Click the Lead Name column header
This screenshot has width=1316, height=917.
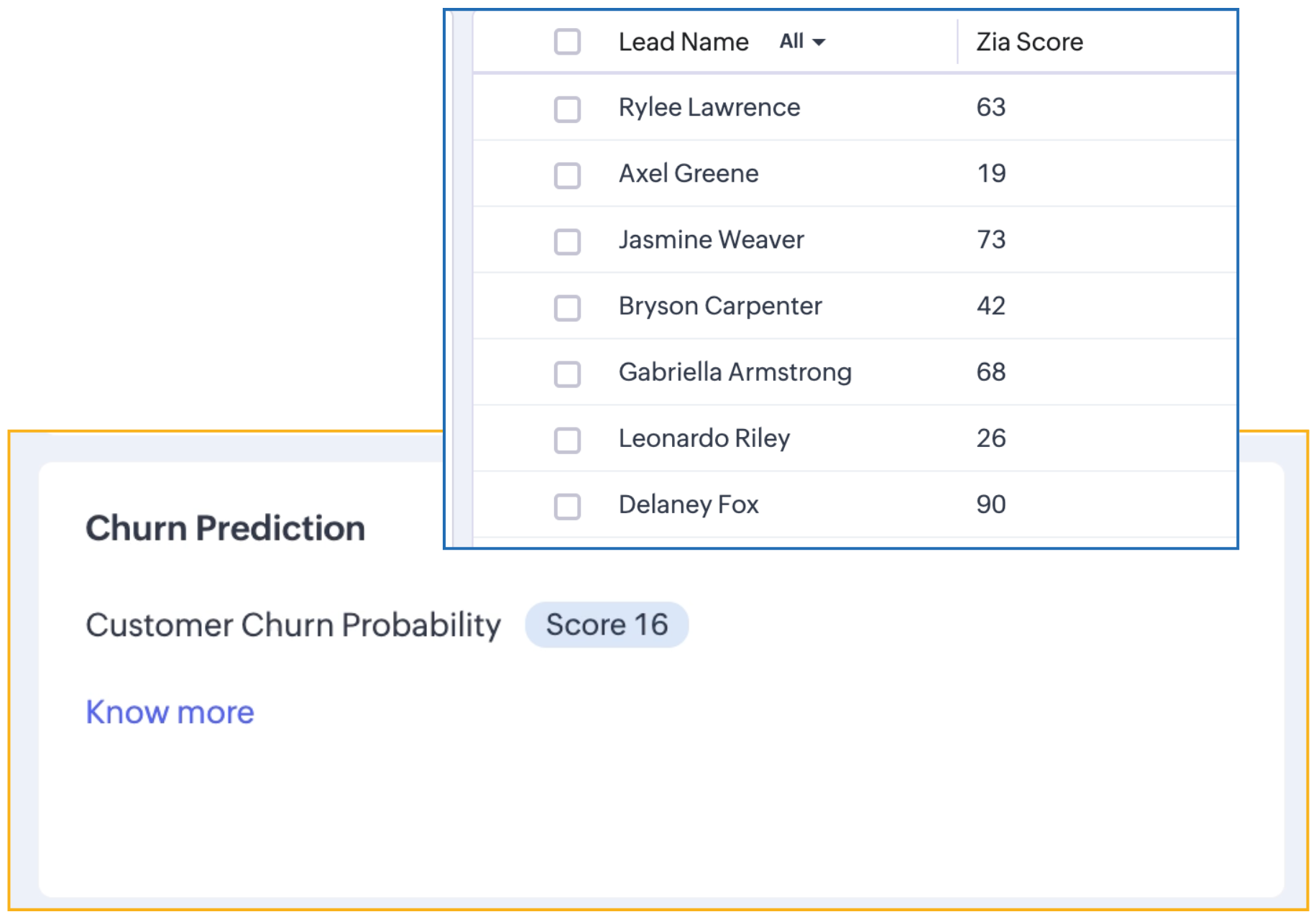pos(684,42)
